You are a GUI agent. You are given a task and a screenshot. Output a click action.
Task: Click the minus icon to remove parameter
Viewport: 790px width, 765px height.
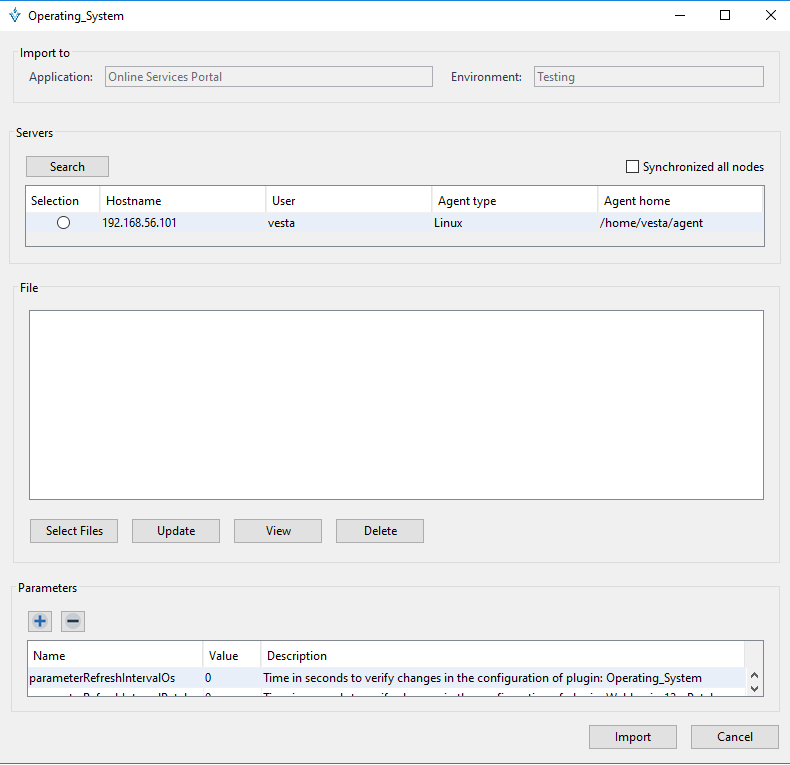coord(73,621)
